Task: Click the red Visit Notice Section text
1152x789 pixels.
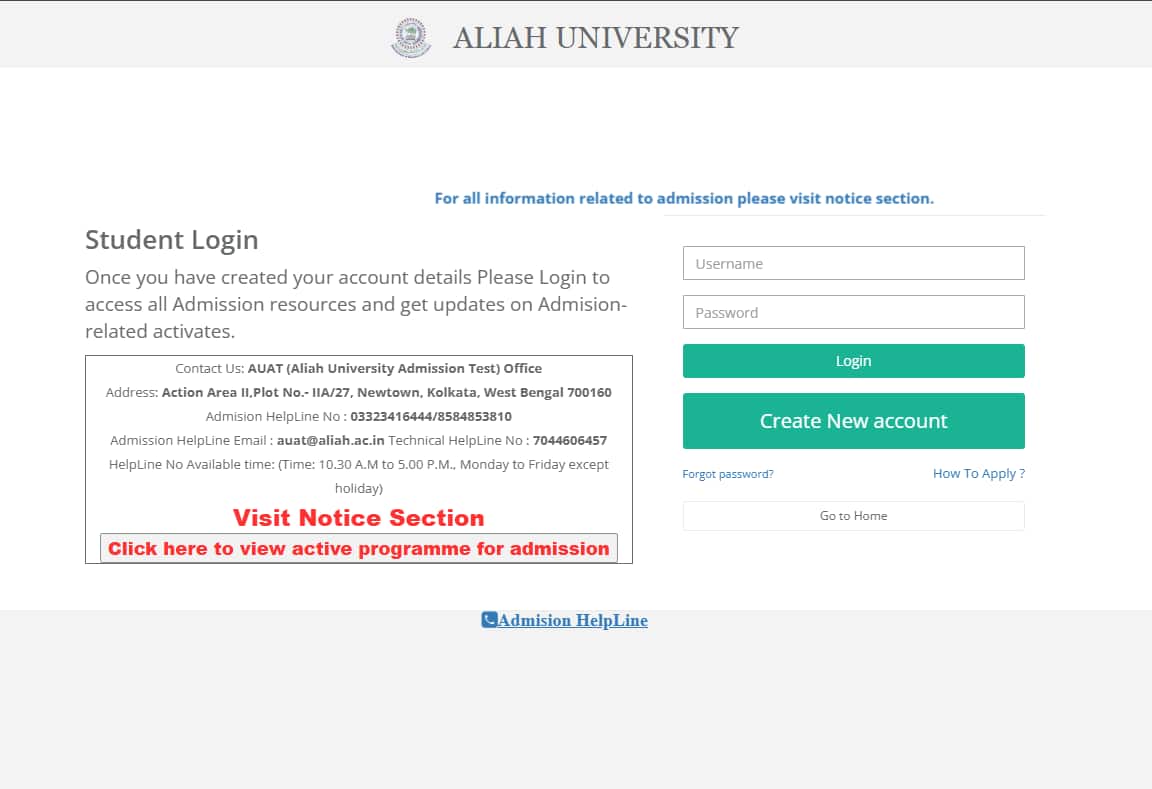Action: pyautogui.click(x=359, y=518)
